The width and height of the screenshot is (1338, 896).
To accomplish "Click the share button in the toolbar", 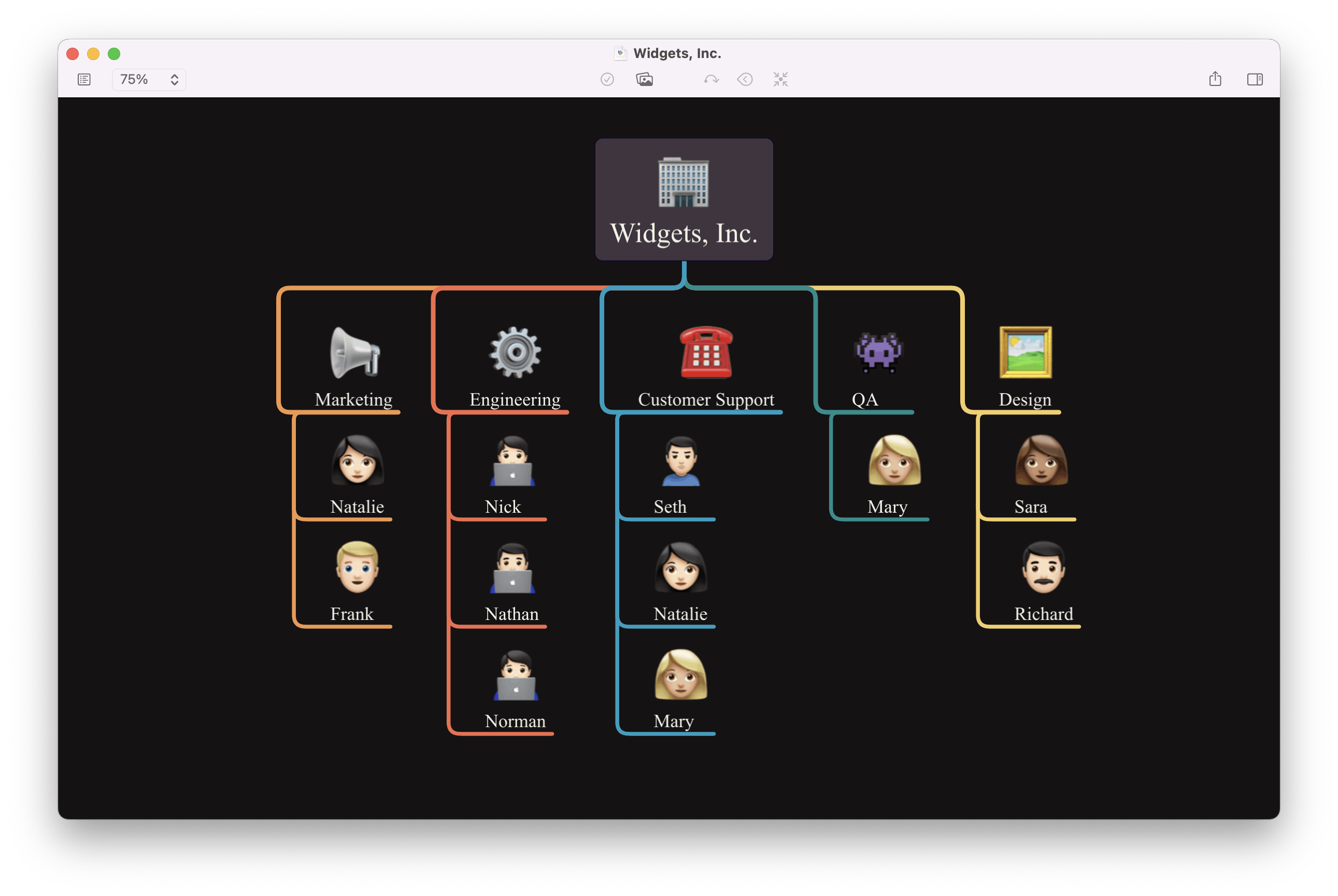I will tap(1215, 78).
